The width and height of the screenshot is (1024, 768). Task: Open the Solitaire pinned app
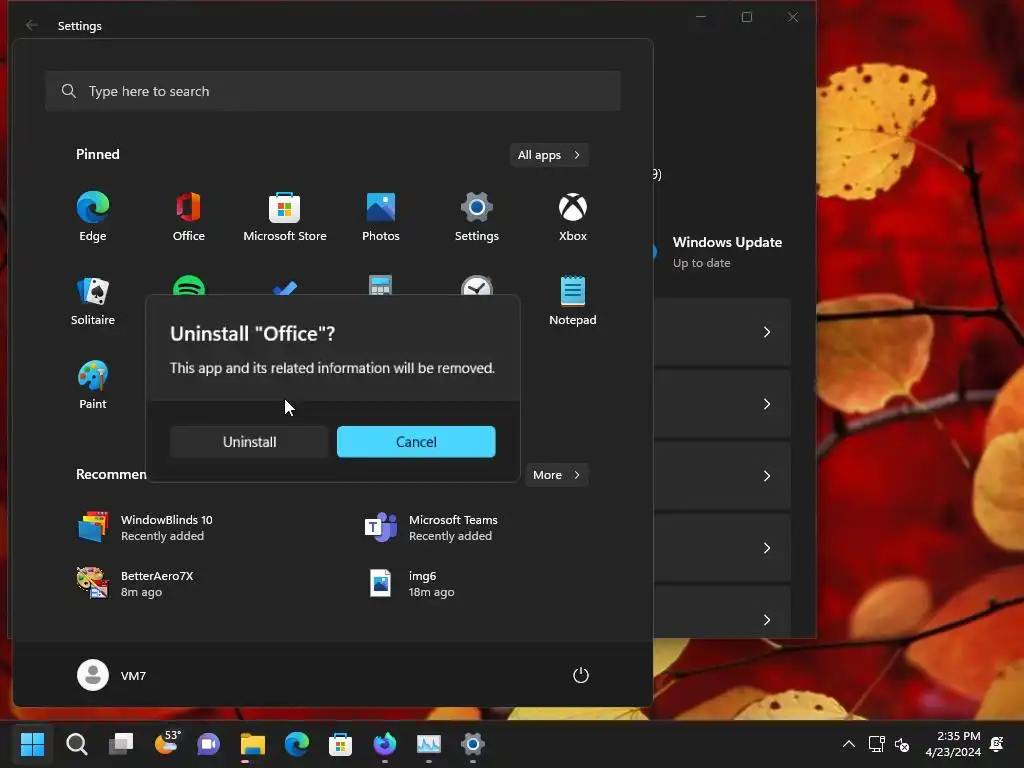coord(93,301)
